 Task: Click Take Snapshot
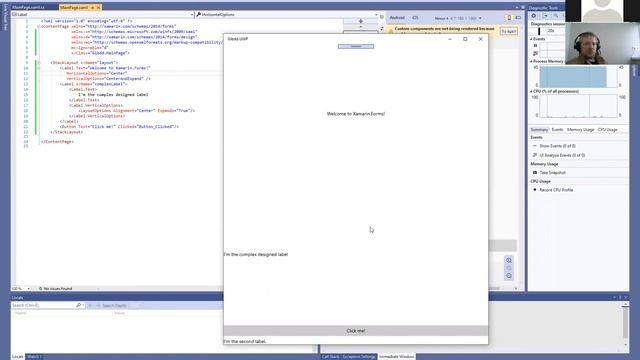(x=552, y=173)
